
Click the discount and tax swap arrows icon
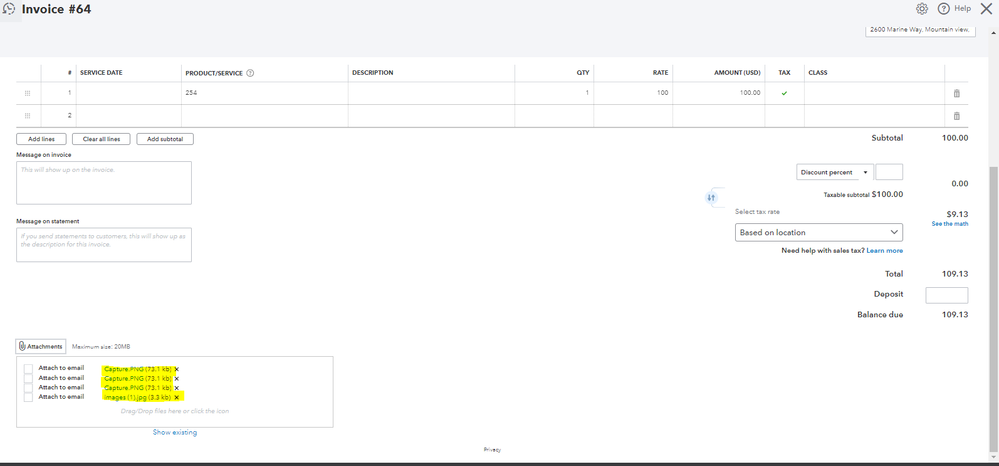click(x=712, y=198)
